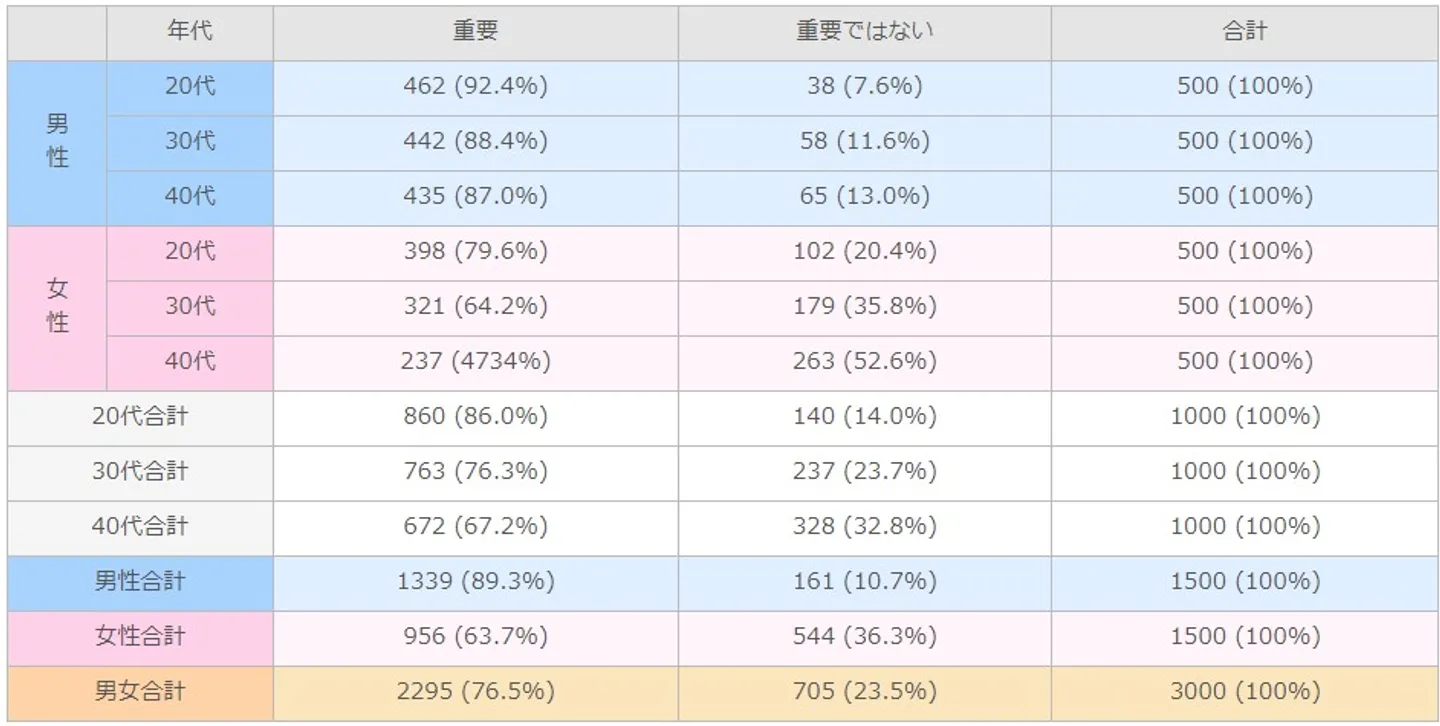Image resolution: width=1440 pixels, height=726 pixels.
Task: Click the 1339 (89.3%) cell
Action: click(x=475, y=582)
